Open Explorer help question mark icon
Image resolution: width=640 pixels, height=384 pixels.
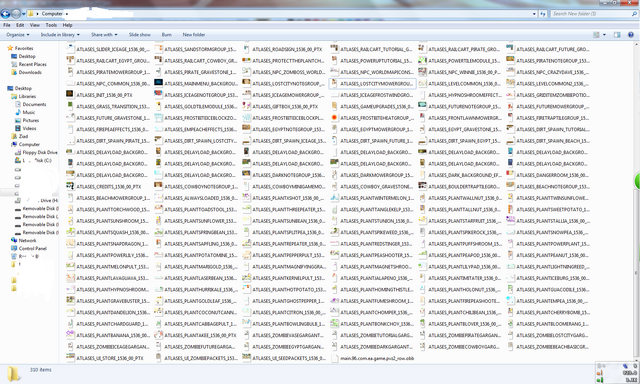tap(631, 35)
